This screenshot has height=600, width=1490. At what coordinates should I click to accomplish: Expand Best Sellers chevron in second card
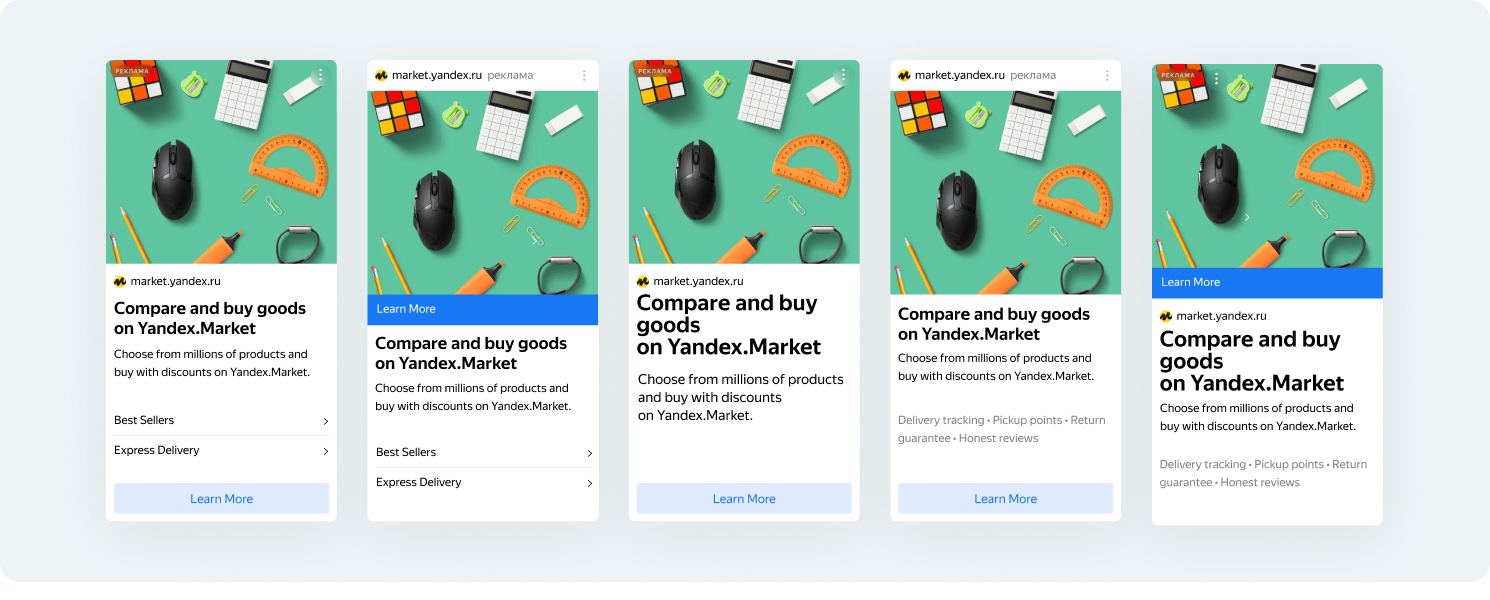click(589, 453)
